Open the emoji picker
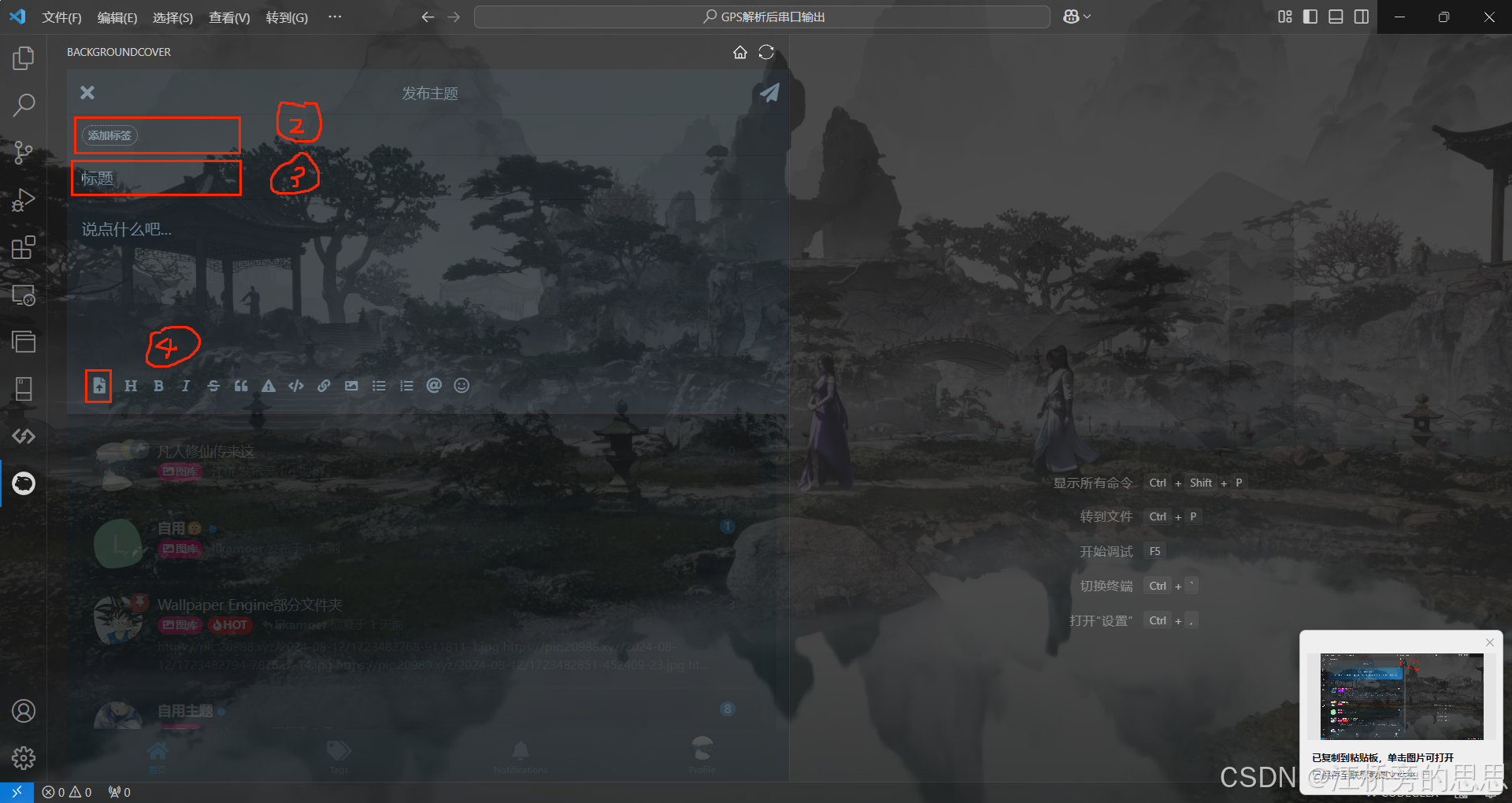The width and height of the screenshot is (1512, 803). tap(461, 386)
